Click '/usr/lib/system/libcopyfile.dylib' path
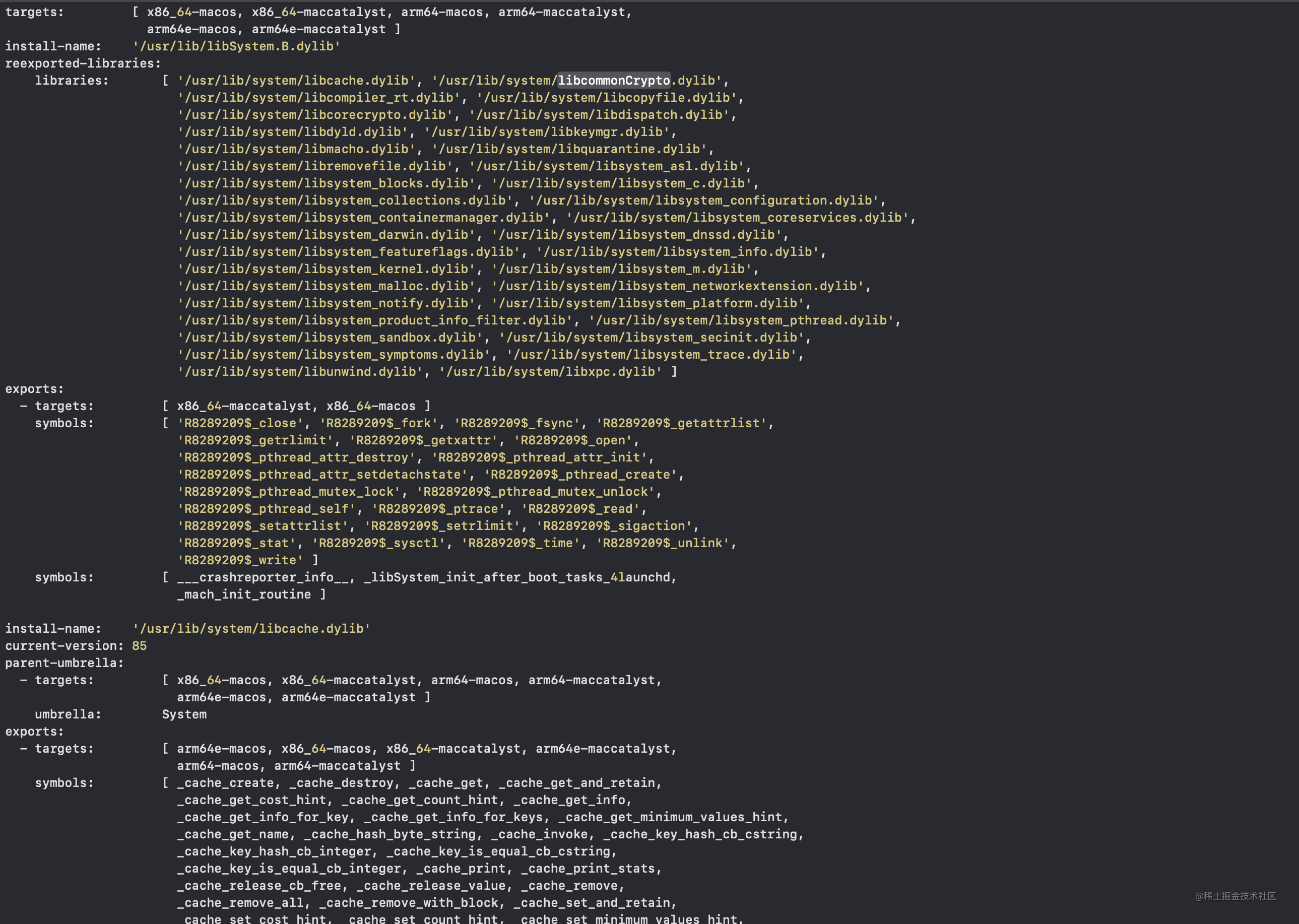The image size is (1299, 924). click(607, 97)
